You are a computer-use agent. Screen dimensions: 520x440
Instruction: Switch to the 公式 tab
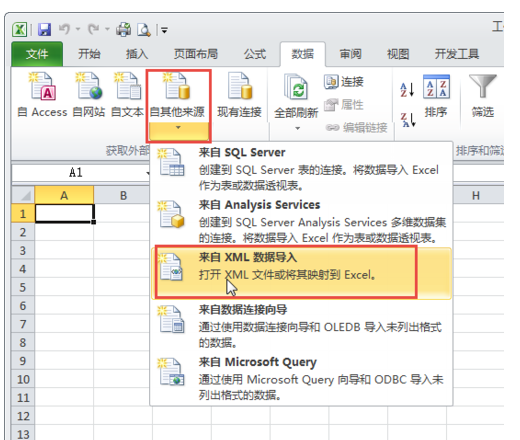coord(255,54)
